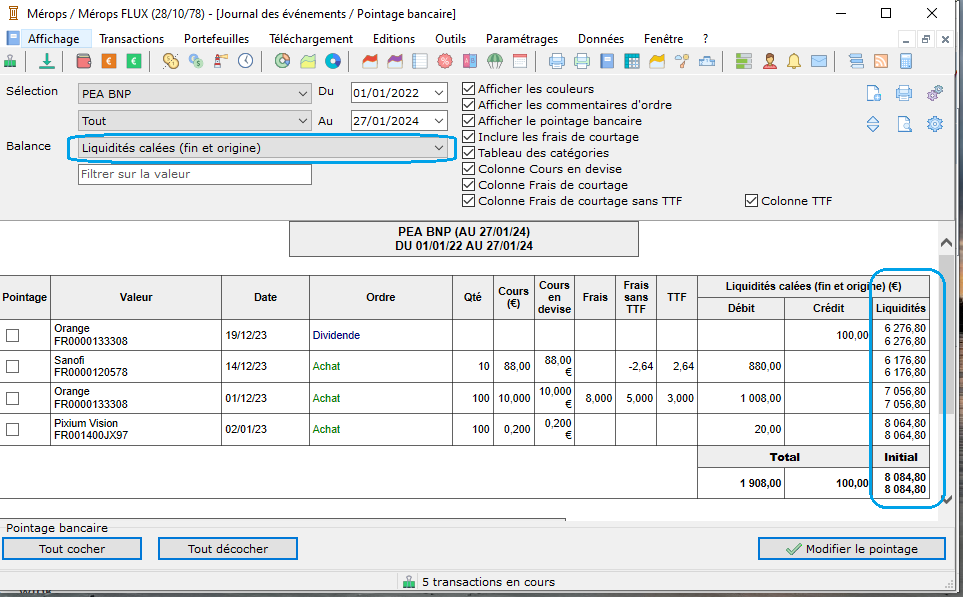Click the clock toolbar icon

[x=246, y=61]
